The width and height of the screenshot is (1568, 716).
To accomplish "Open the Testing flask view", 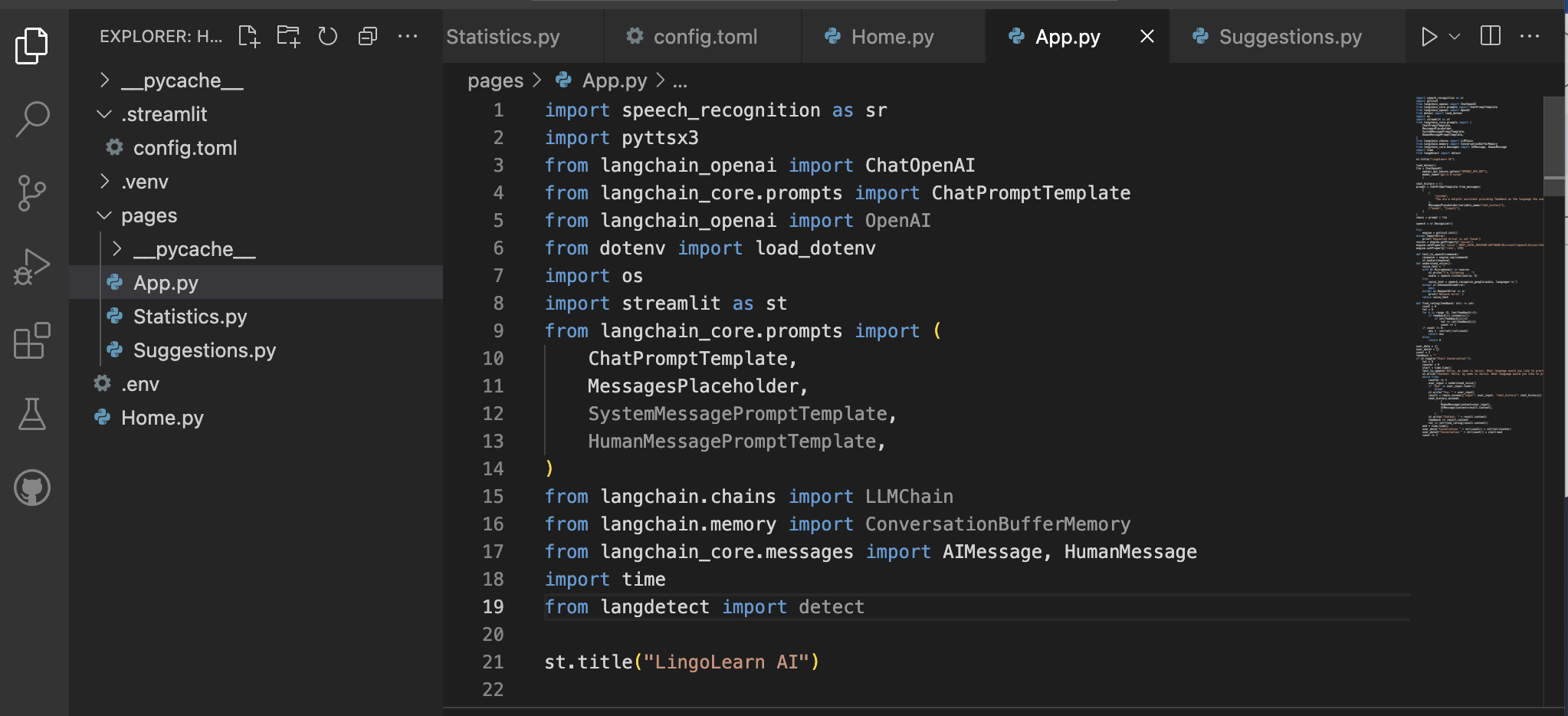I will pos(32,414).
